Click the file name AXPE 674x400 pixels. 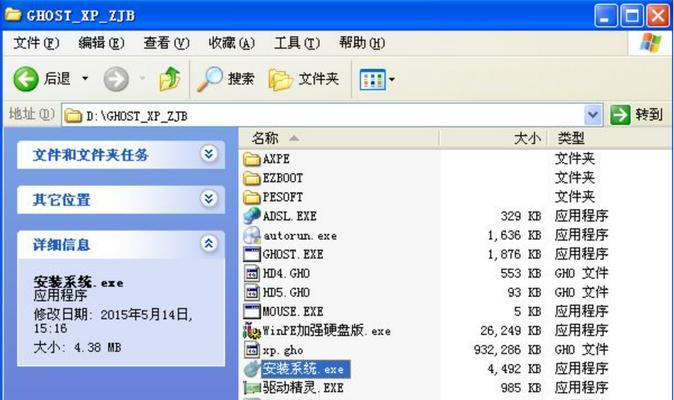click(276, 159)
